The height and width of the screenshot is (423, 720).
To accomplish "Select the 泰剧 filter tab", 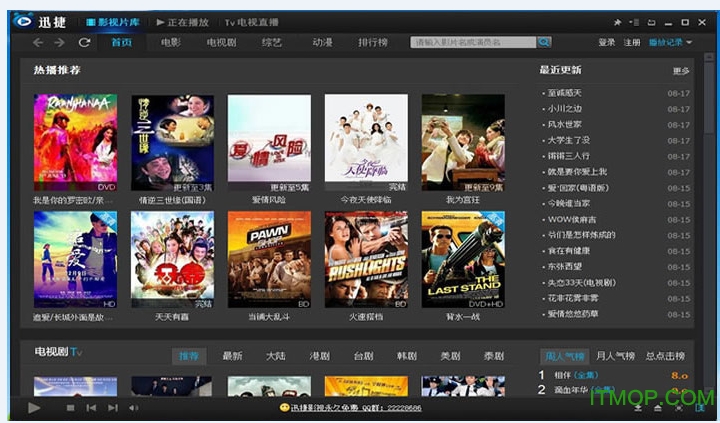I will coord(494,356).
